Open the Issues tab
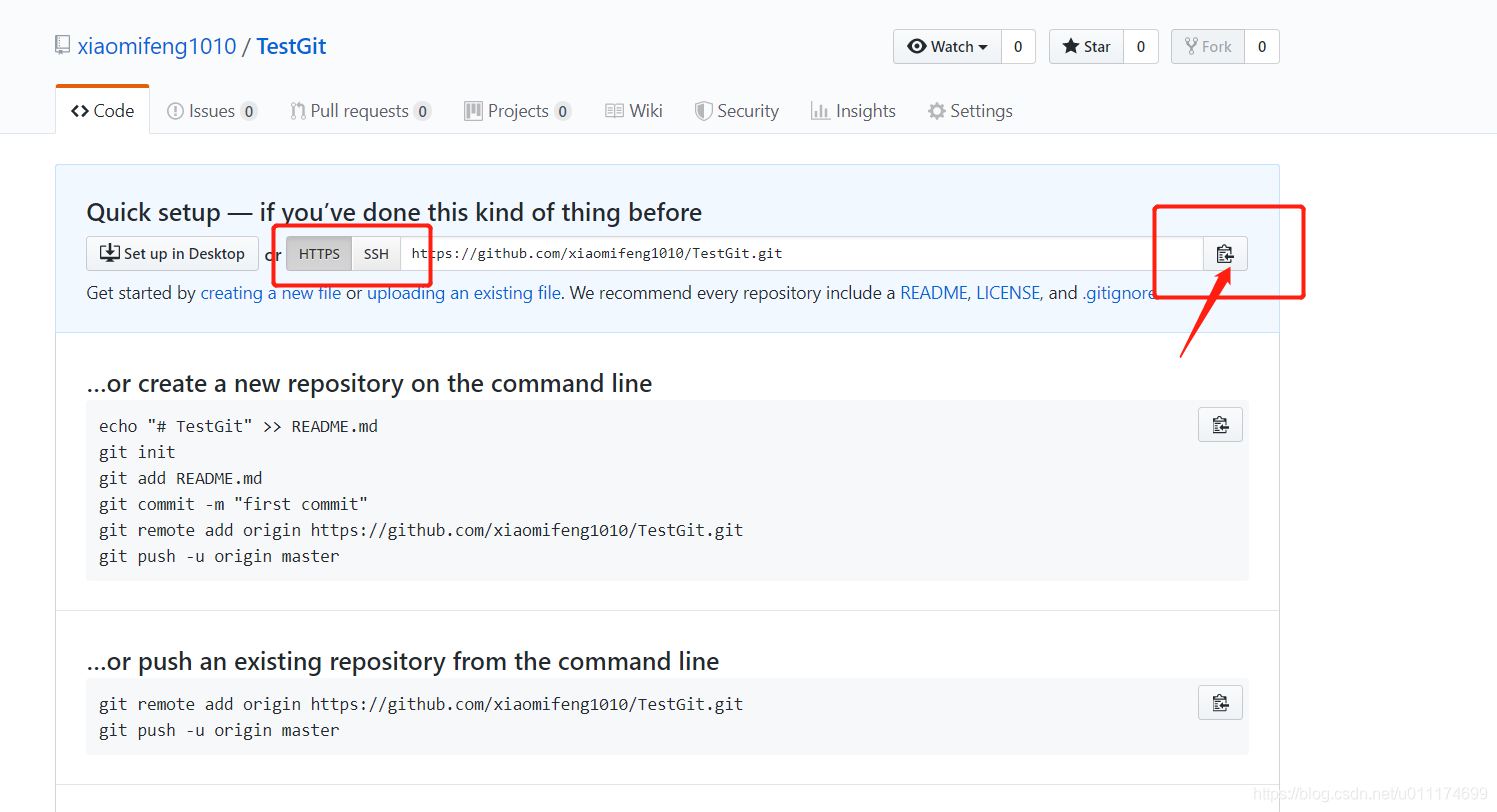 point(212,111)
